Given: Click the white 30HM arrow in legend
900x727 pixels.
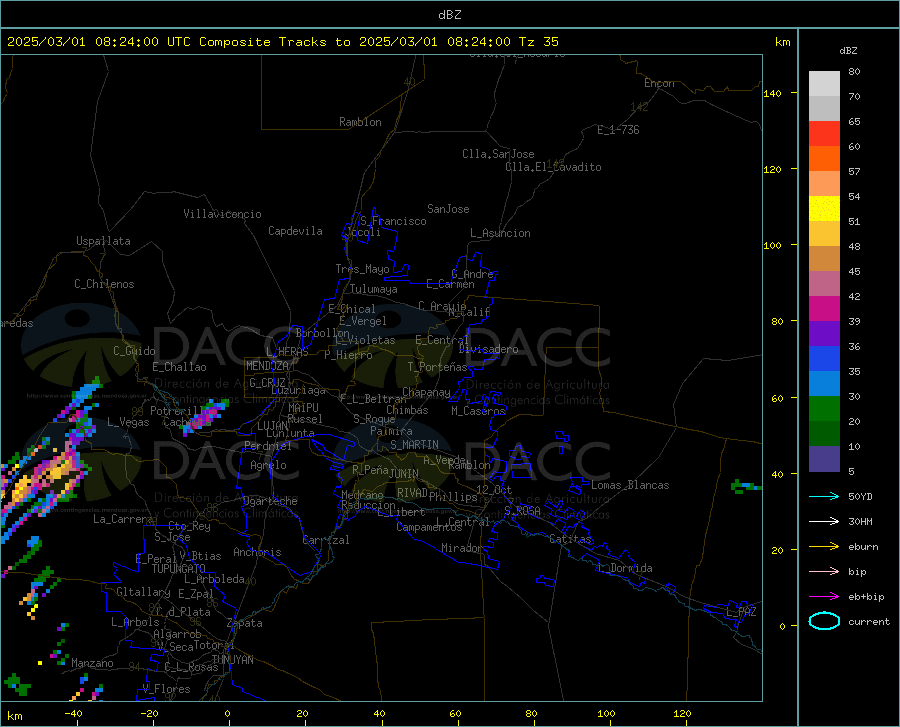Looking at the screenshot, I should [824, 522].
